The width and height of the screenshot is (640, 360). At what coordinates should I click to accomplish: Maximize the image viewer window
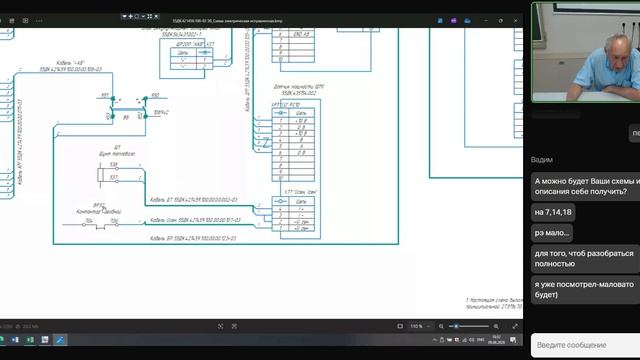pos(501,20)
